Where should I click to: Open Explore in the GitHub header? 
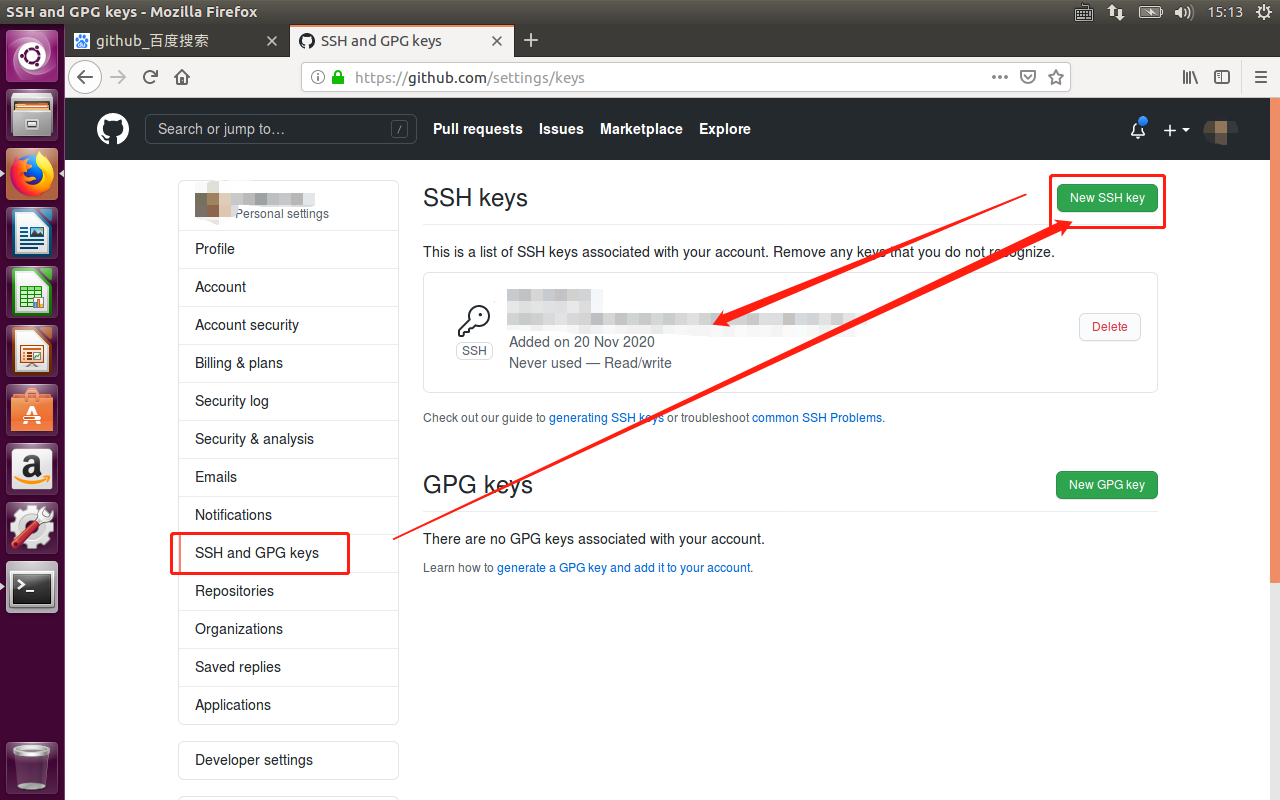725,129
